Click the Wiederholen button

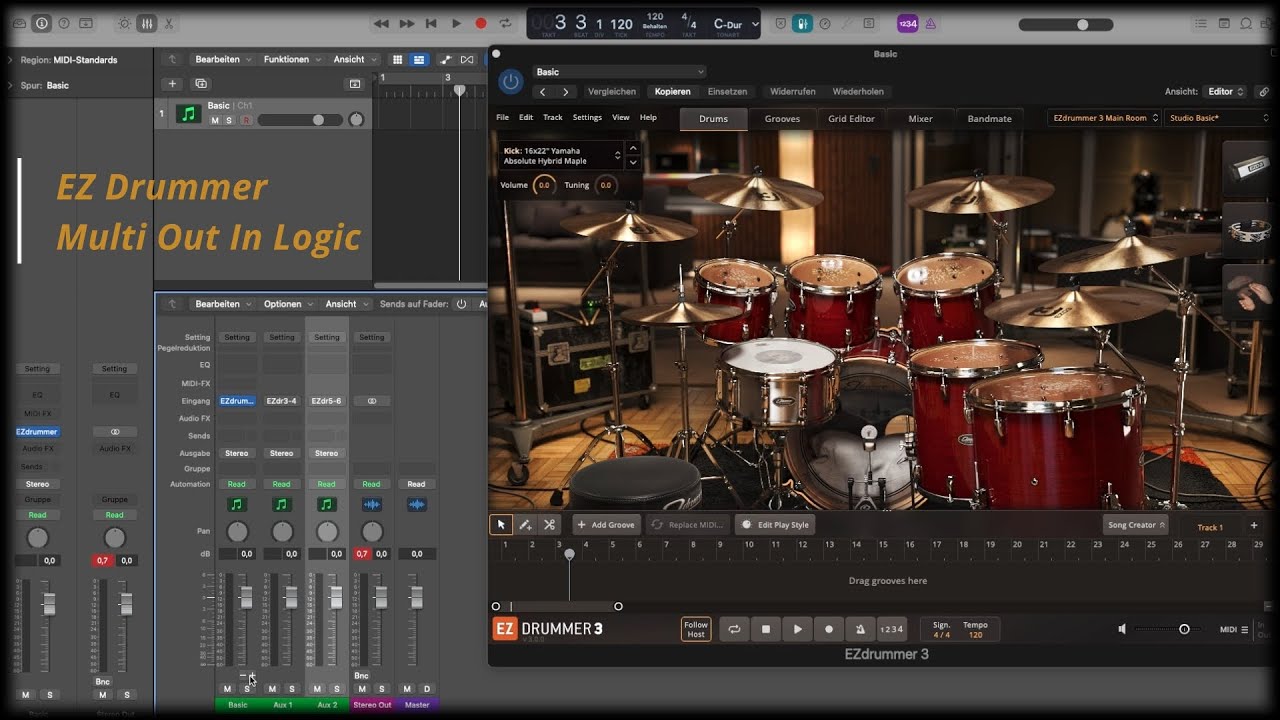(858, 91)
